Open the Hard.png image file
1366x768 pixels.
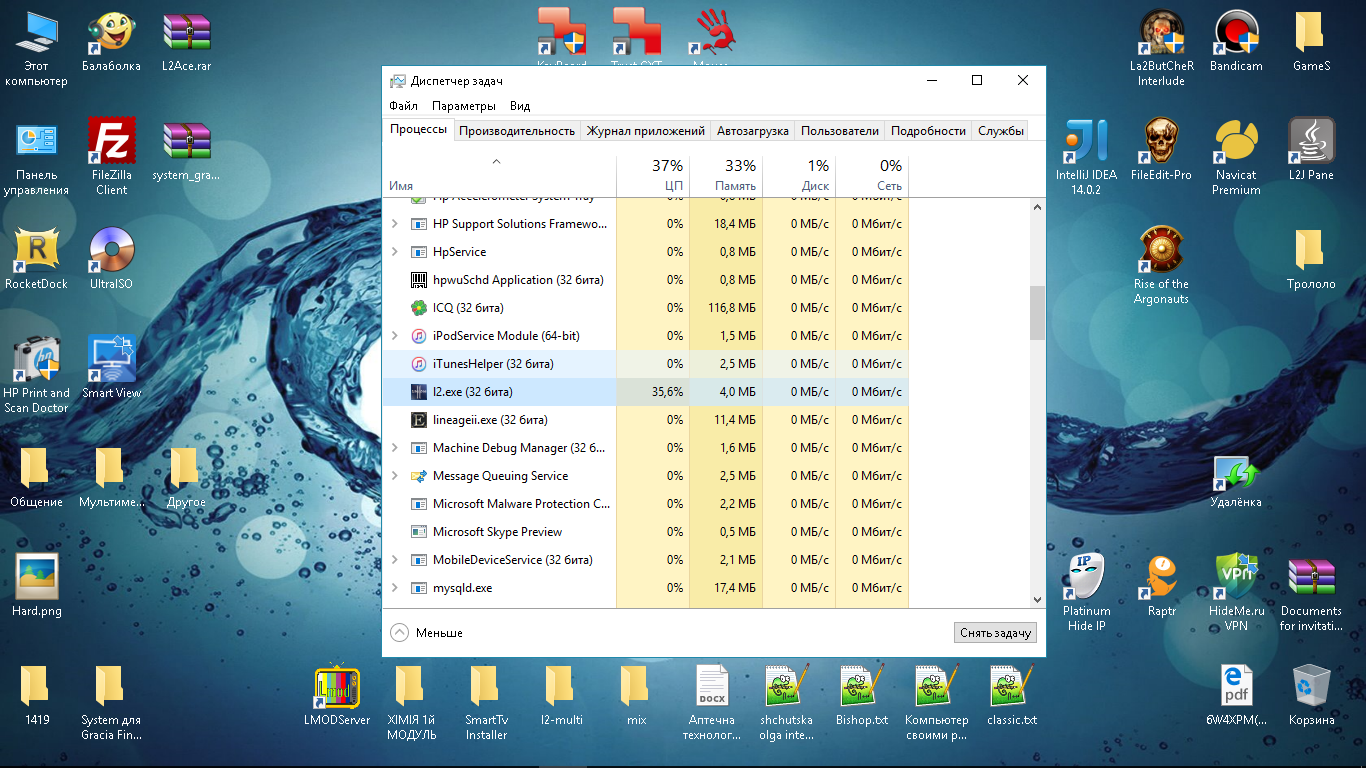tap(36, 585)
